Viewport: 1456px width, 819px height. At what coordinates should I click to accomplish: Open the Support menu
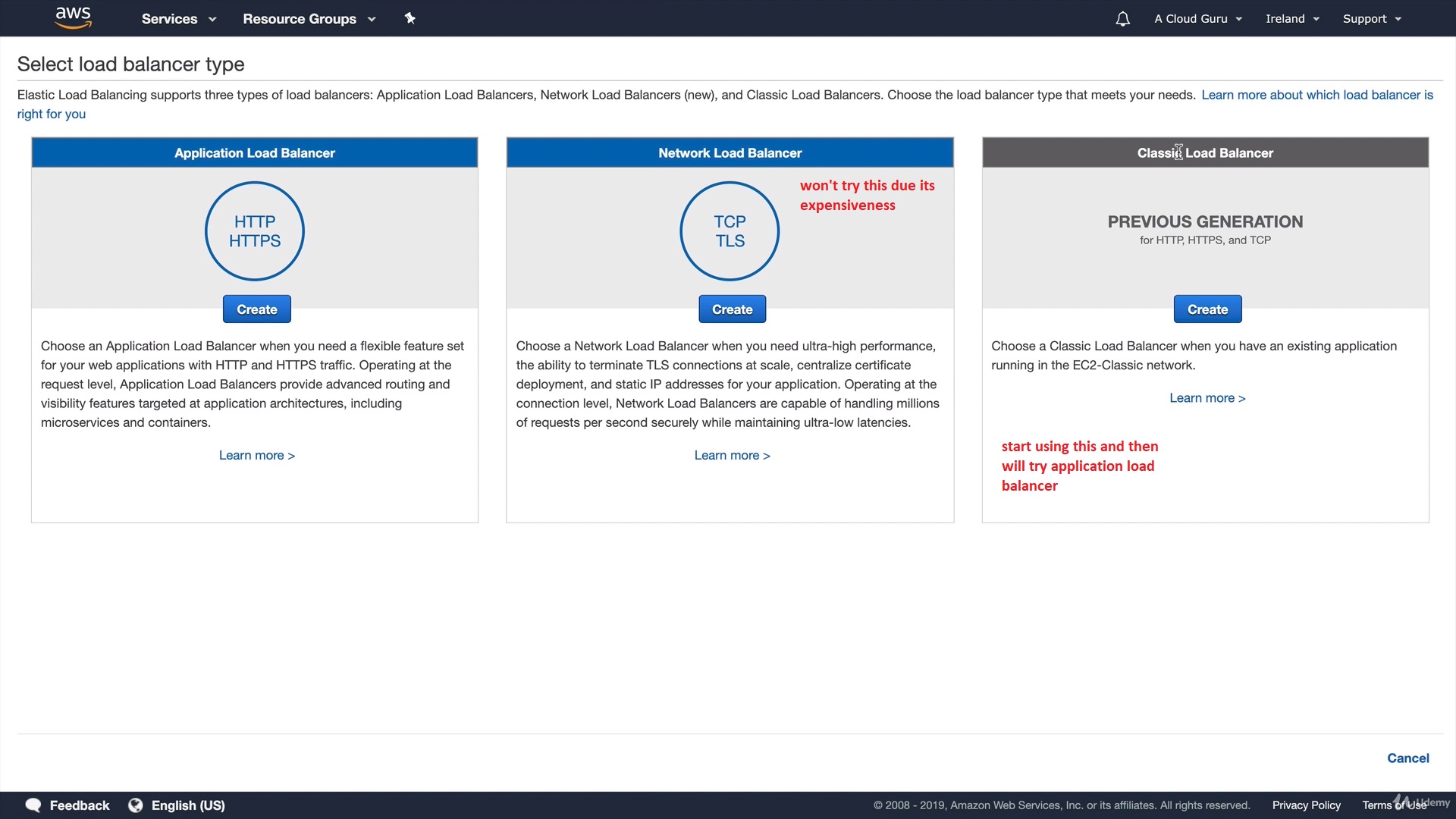pos(1371,19)
